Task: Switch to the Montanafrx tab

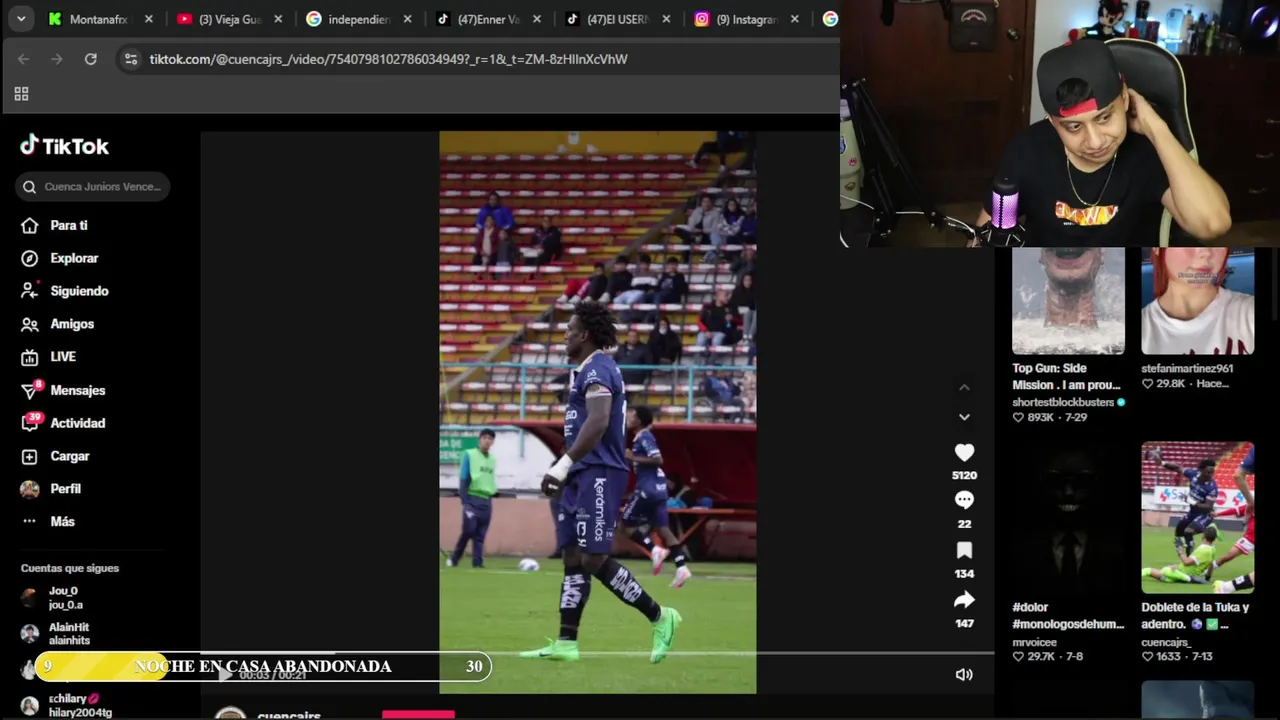Action: pyautogui.click(x=98, y=19)
